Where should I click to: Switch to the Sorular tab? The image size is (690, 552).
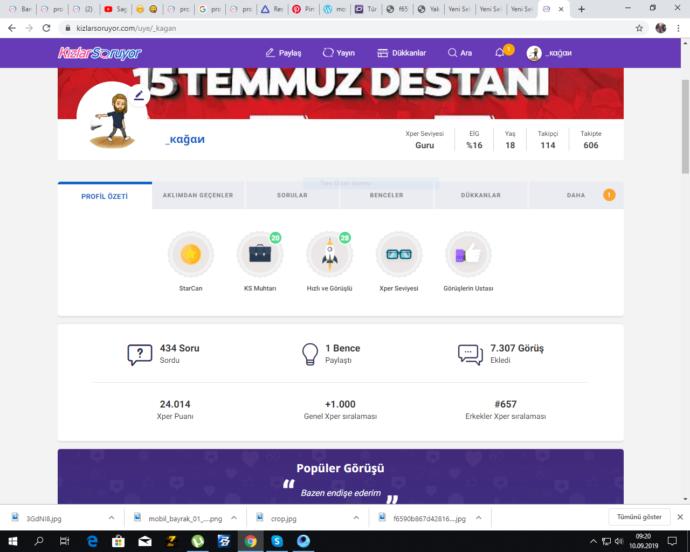click(x=292, y=195)
